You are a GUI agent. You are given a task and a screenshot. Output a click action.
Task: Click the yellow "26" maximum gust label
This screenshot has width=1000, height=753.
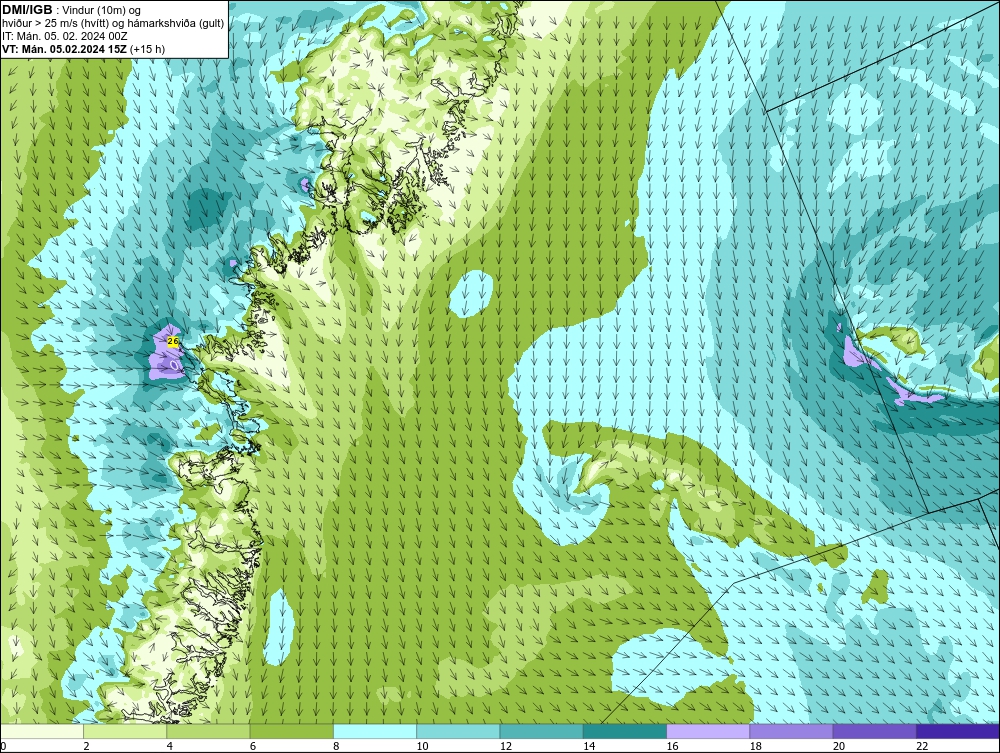(x=173, y=341)
